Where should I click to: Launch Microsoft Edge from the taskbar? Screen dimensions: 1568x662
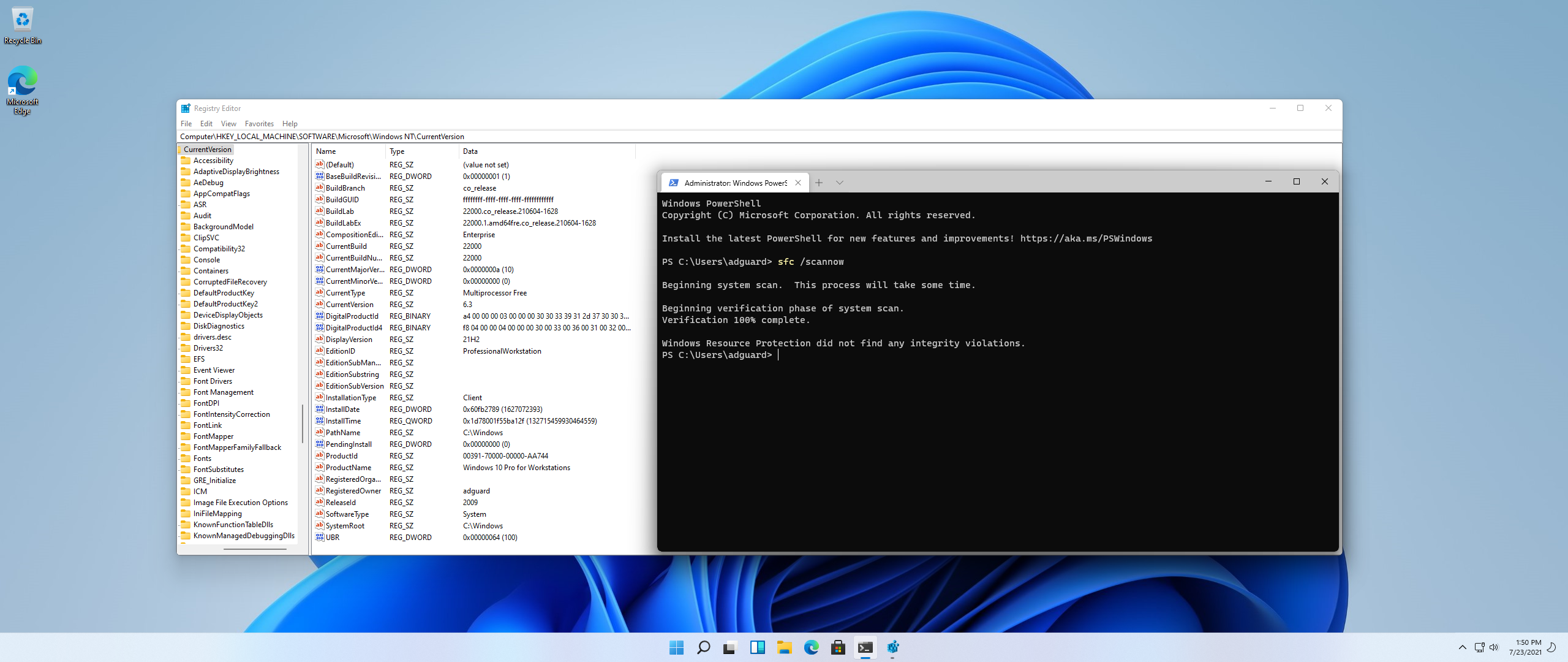tap(811, 647)
